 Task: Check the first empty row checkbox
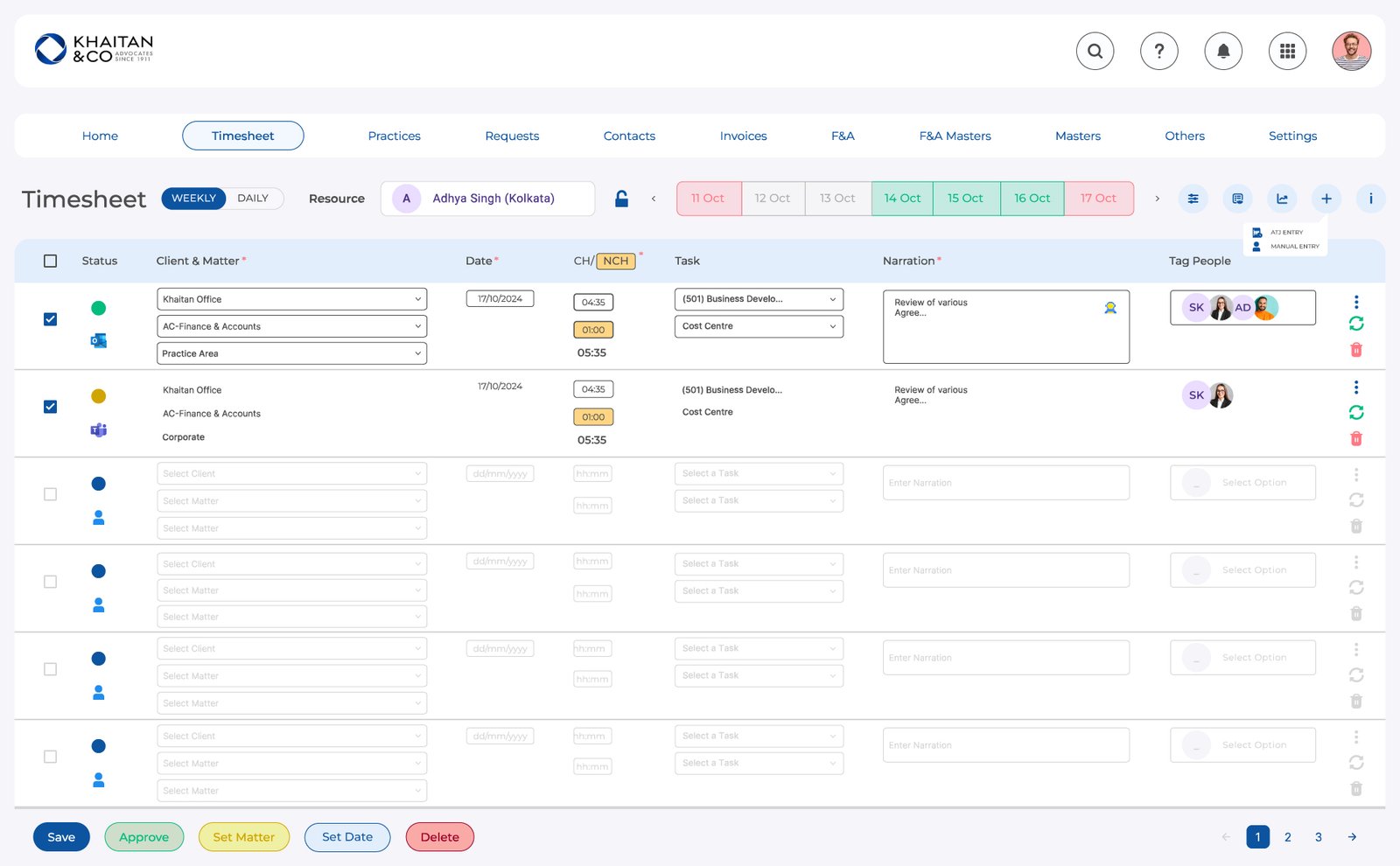[x=50, y=494]
